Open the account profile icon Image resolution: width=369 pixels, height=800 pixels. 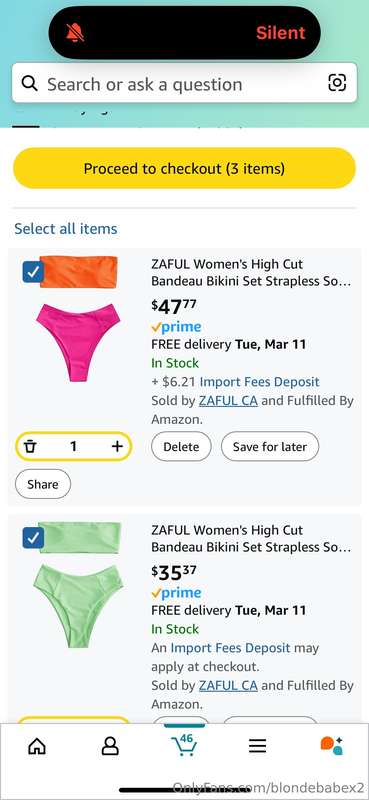[x=110, y=747]
